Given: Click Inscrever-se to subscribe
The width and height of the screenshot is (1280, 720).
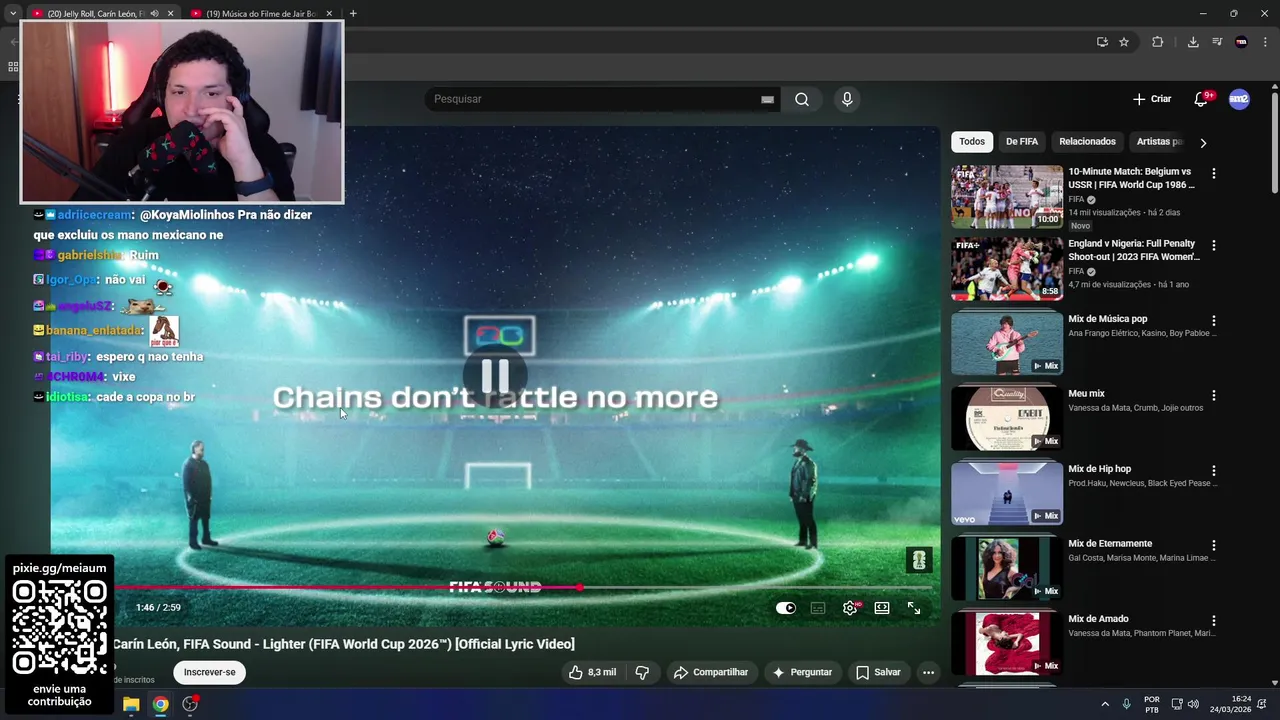Looking at the screenshot, I should (x=209, y=672).
